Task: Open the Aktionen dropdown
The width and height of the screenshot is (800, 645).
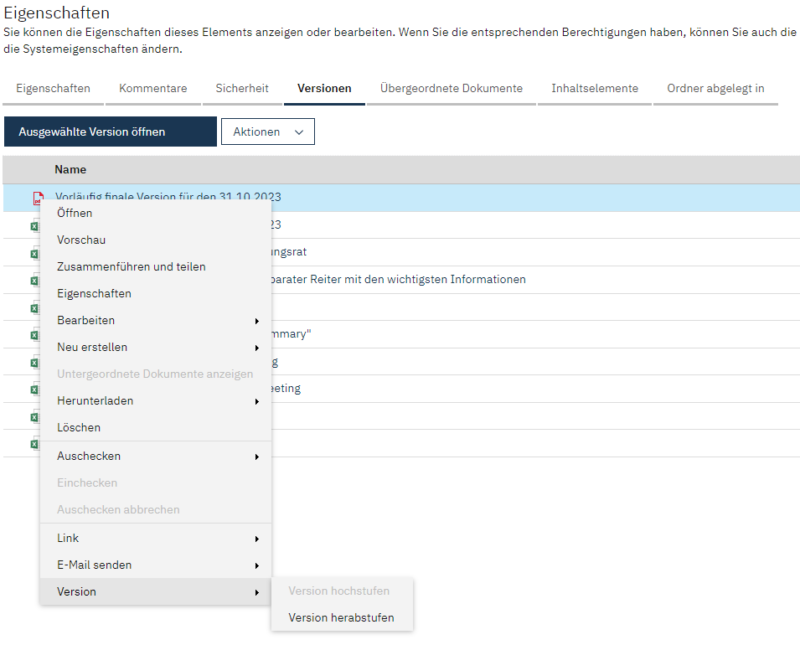Action: (267, 132)
